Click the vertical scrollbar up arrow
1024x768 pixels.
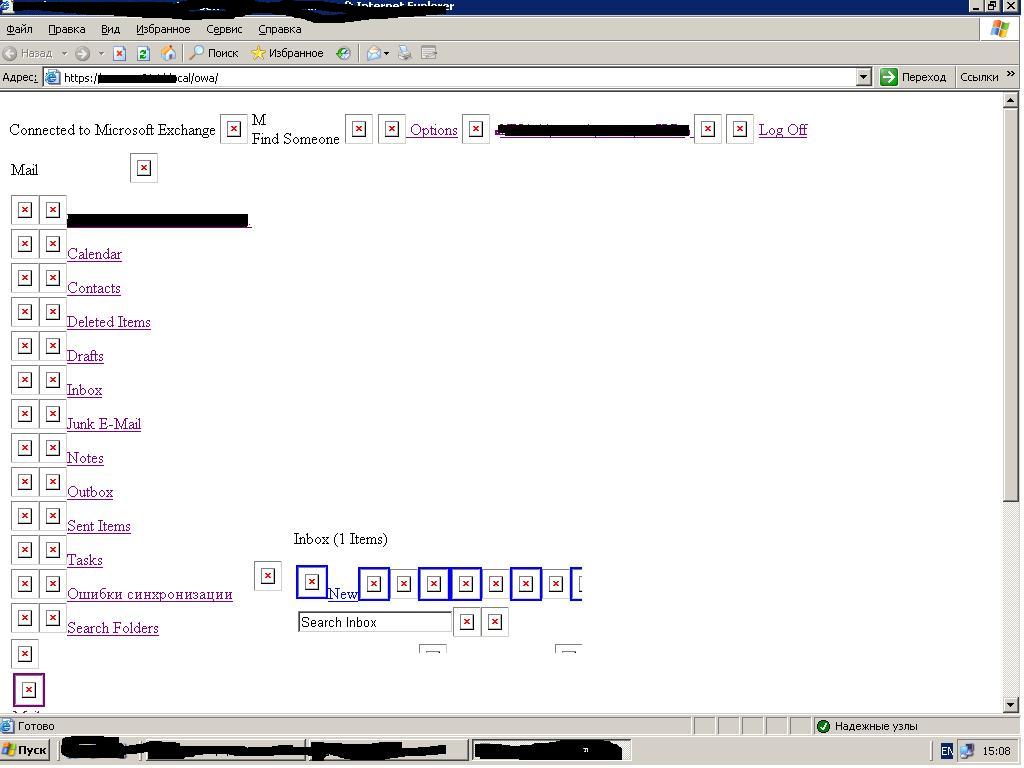coord(1010,100)
